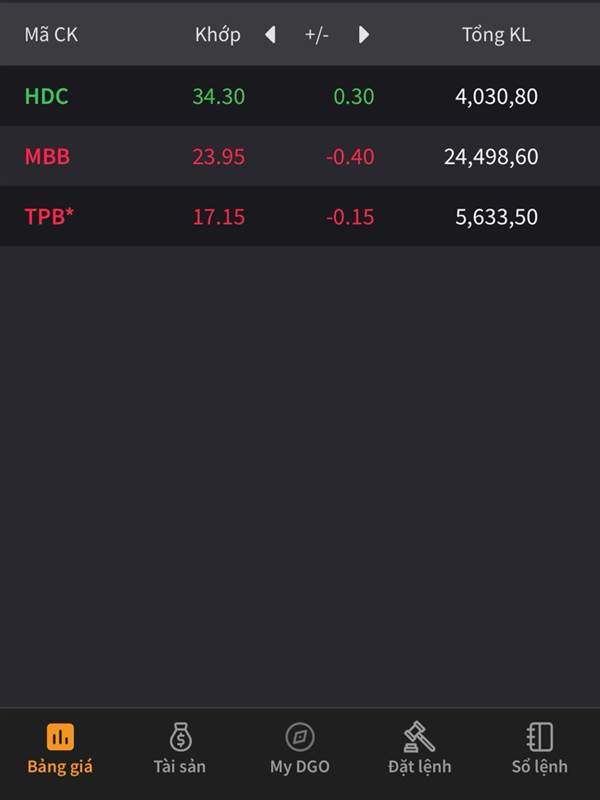Toggle the +/- change display header
This screenshot has height=800, width=600.
(317, 35)
